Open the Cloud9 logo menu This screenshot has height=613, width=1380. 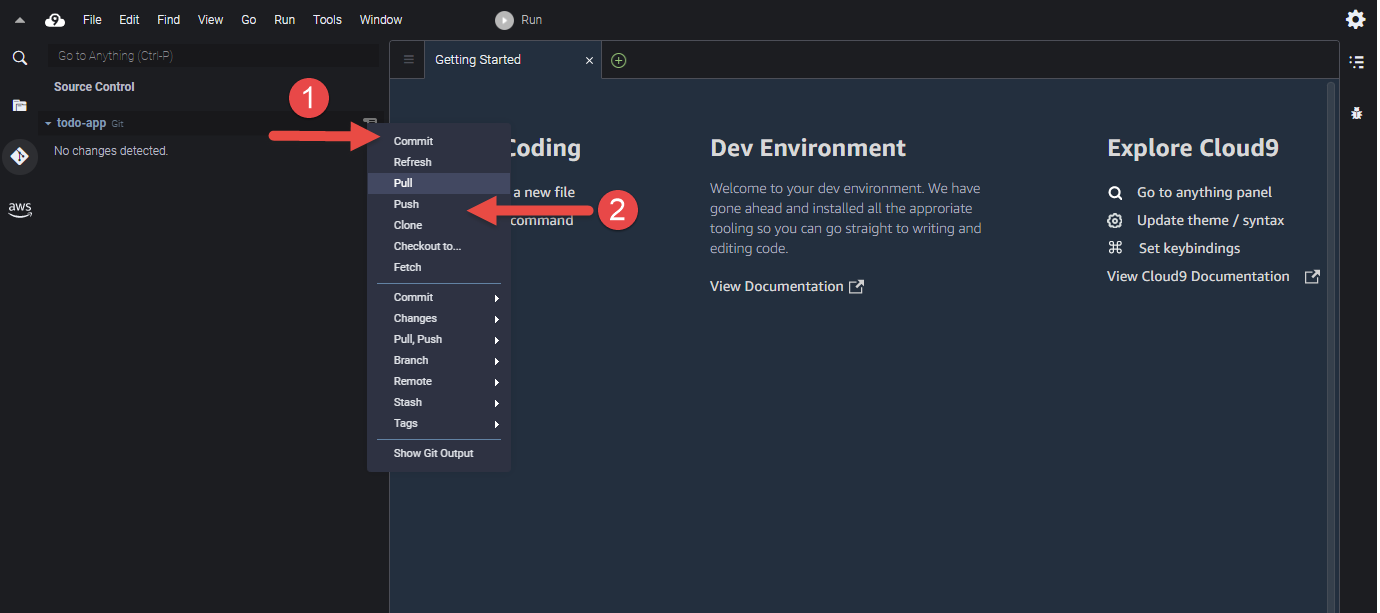pos(55,20)
